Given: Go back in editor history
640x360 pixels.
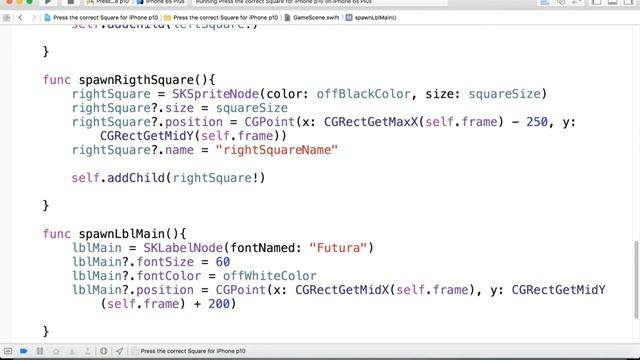Looking at the screenshot, I should coord(20,18).
